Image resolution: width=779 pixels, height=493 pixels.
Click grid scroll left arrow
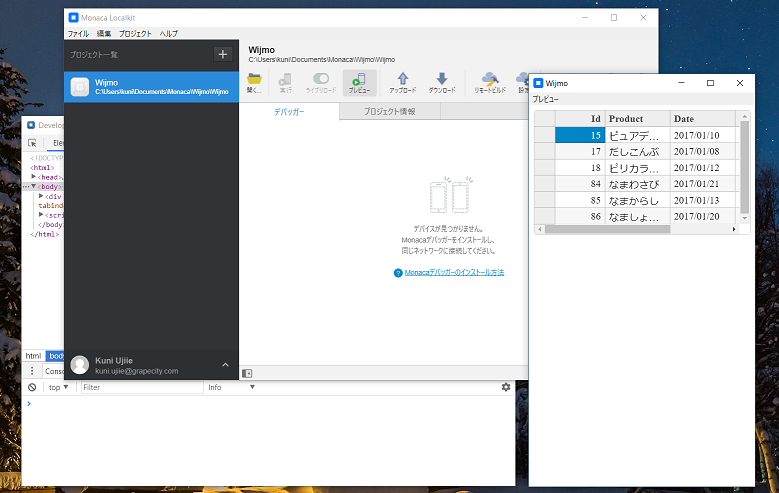tap(540, 229)
